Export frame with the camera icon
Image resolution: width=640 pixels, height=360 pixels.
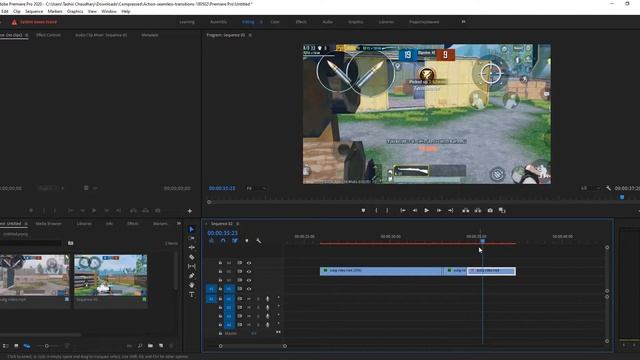(490, 211)
